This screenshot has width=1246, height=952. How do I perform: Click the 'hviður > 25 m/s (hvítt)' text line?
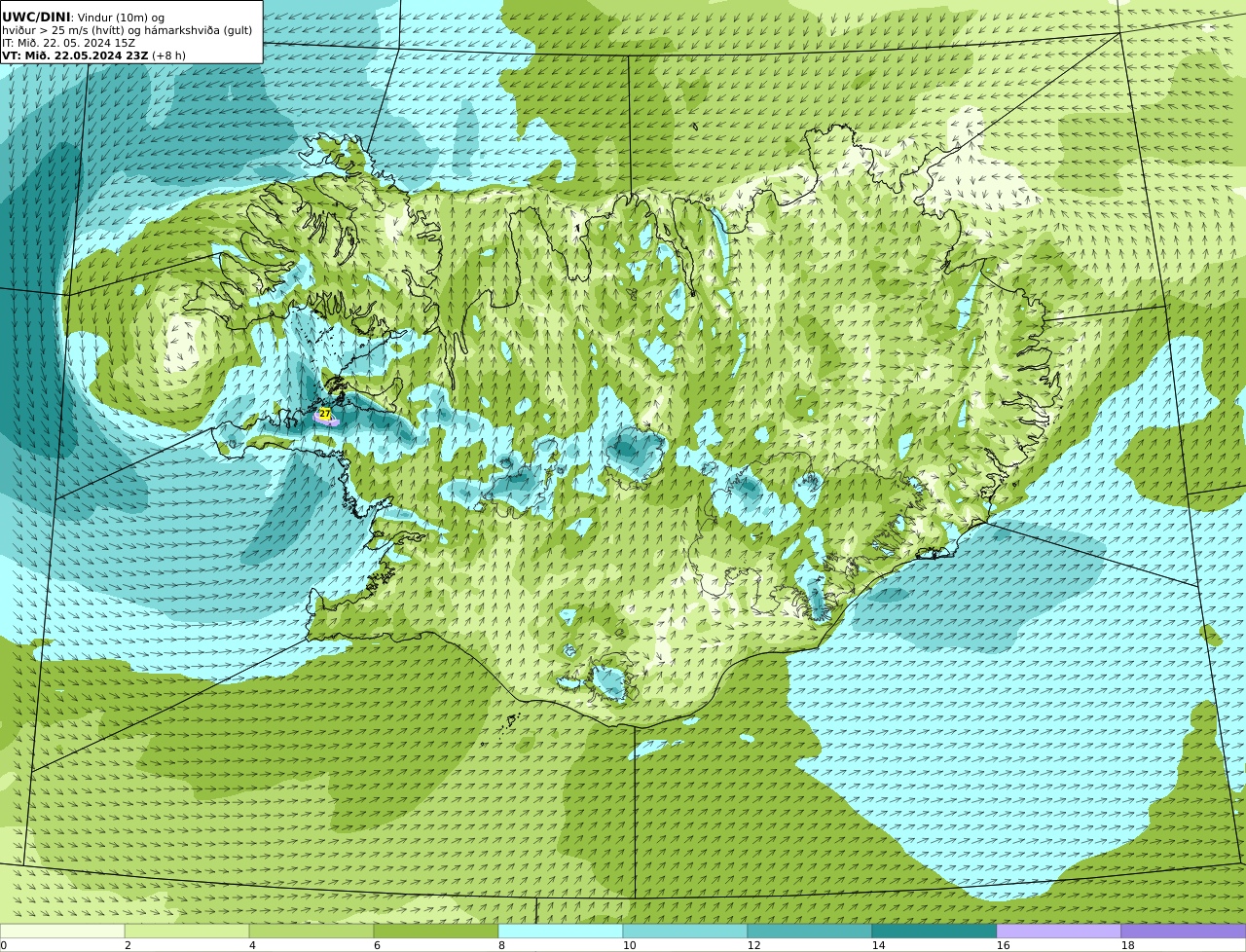[x=63, y=30]
